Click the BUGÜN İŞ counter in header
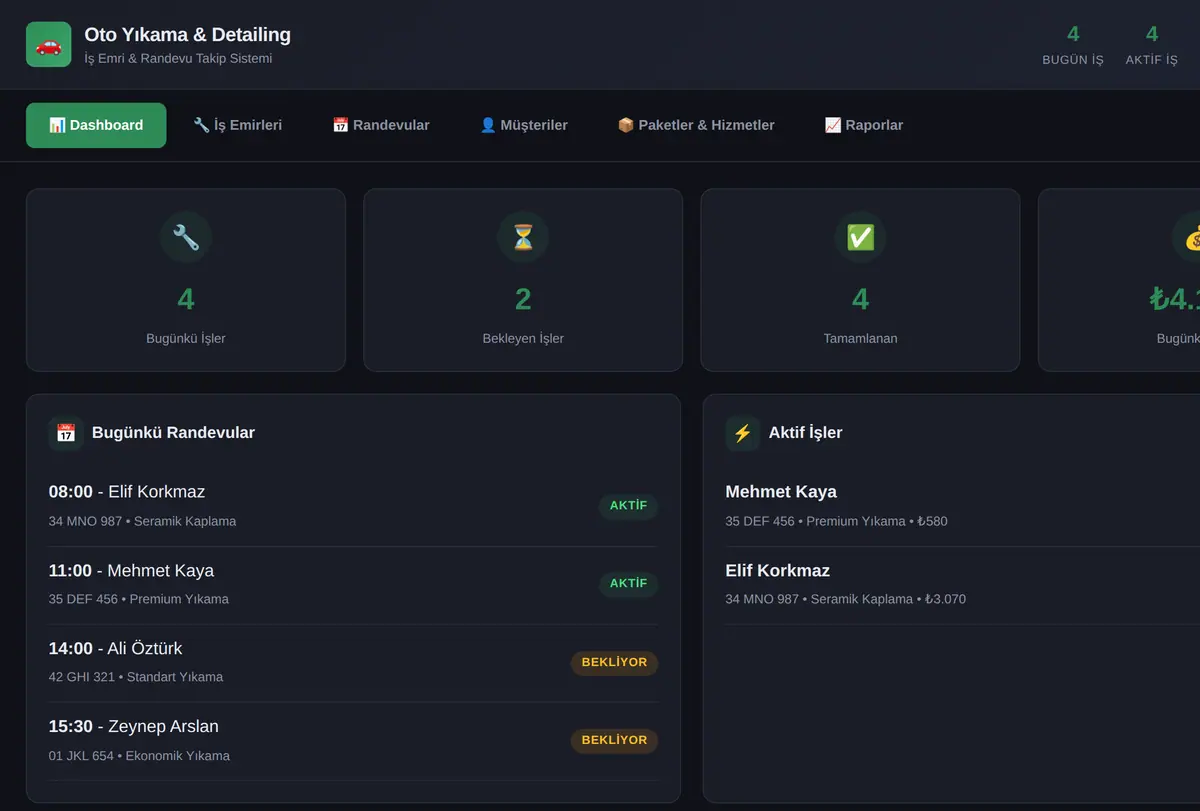The width and height of the screenshot is (1200, 811). pos(1073,45)
